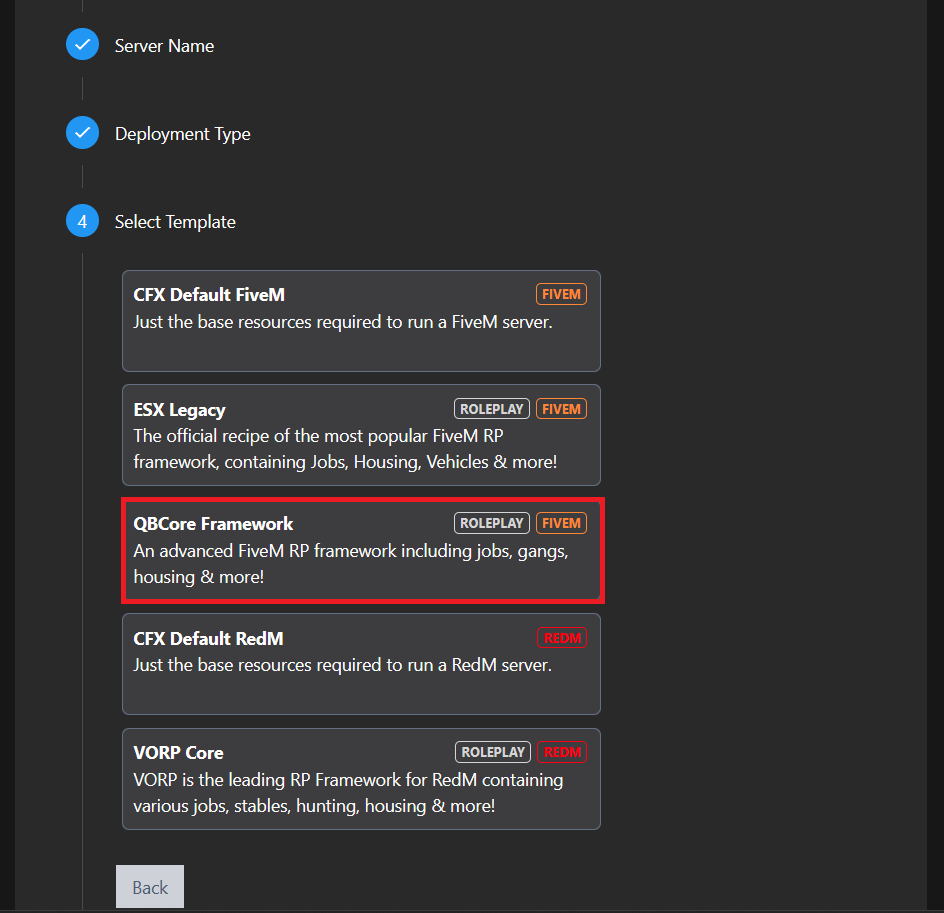Click ROLEPLAY tag on QBCore Framework

492,523
